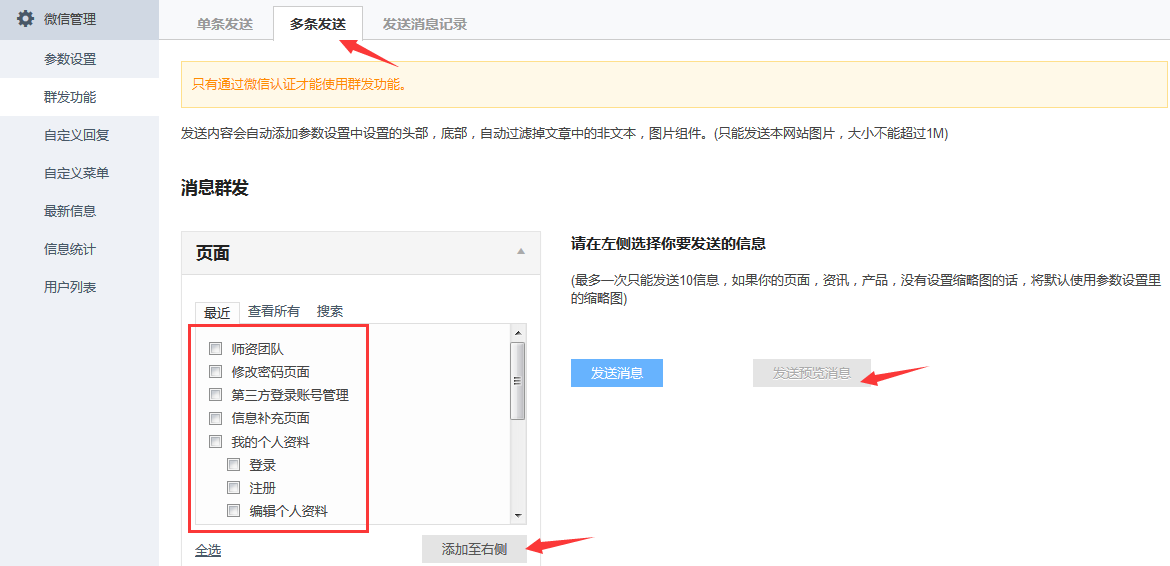Click the page list scrollbar thumb
1170x566 pixels.
(517, 381)
